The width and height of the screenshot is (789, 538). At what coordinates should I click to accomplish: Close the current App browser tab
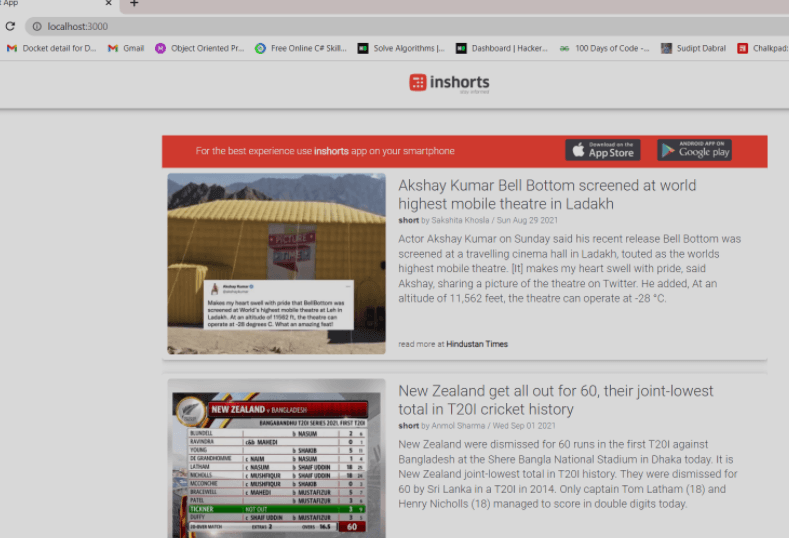(x=108, y=3)
